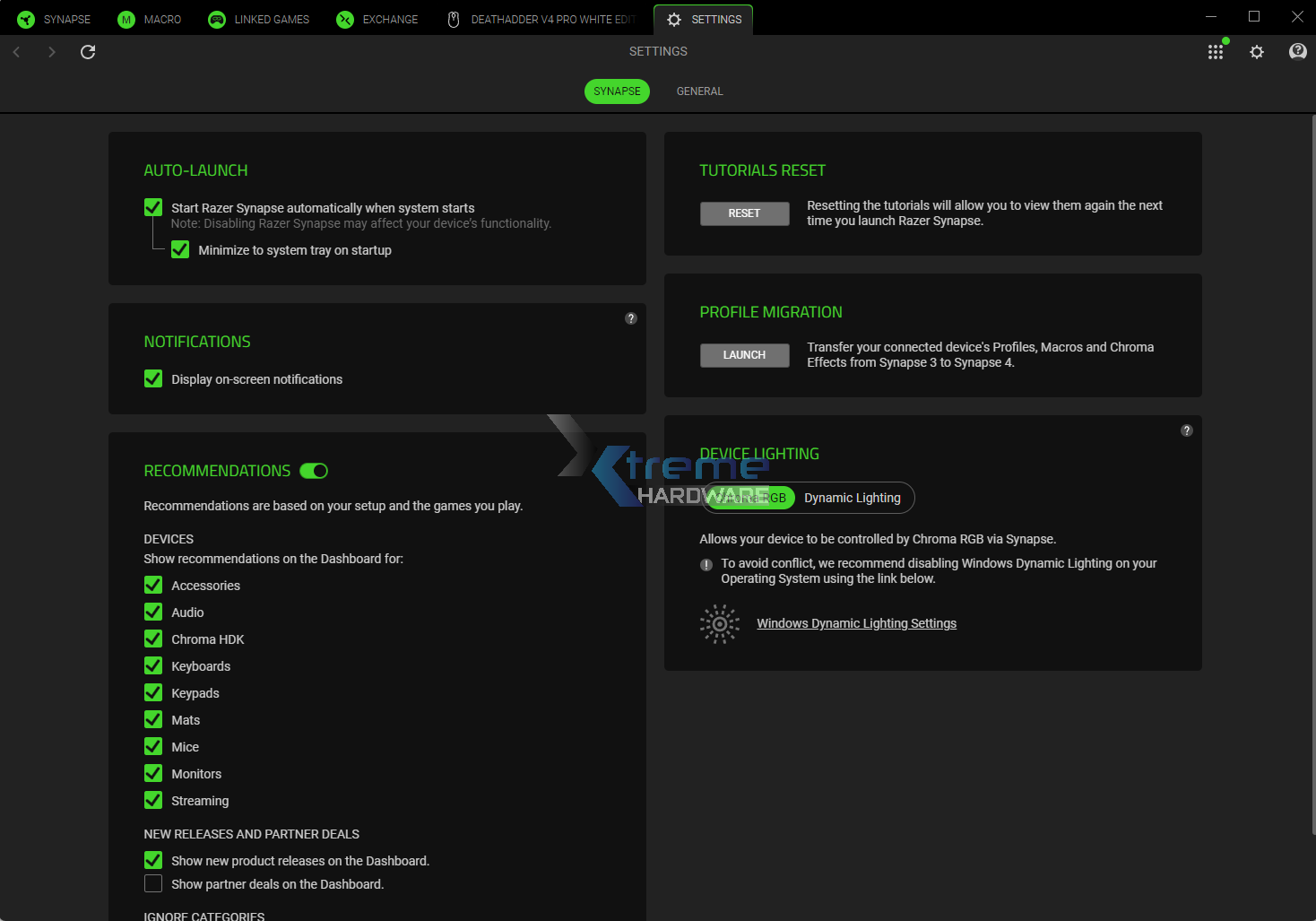Screen dimensions: 1316x921
Task: Open the help question-mark icon top right
Action: tap(1297, 51)
